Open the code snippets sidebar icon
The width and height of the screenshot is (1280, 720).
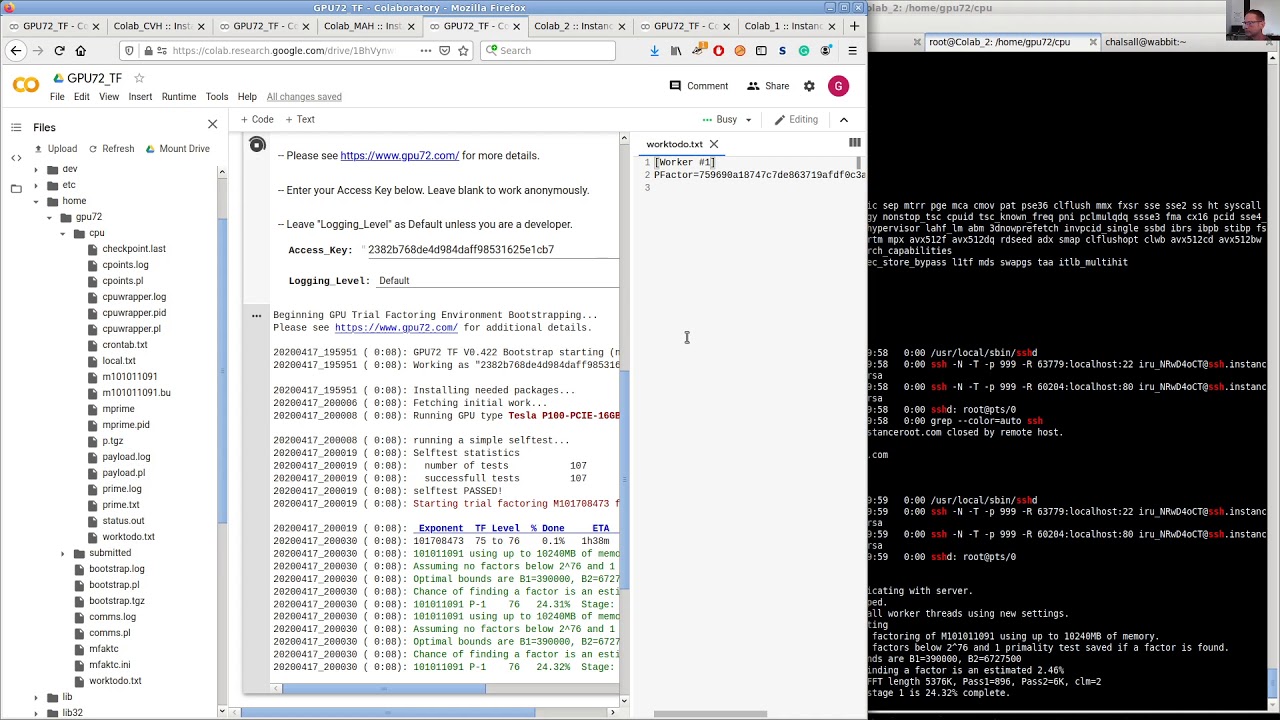16,158
